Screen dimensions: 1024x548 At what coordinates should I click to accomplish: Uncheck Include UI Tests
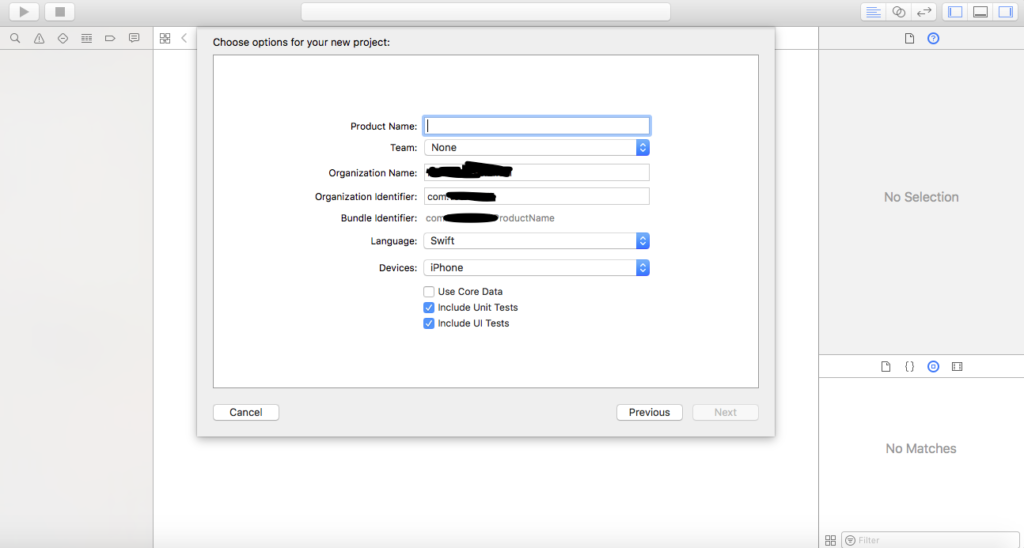click(429, 323)
